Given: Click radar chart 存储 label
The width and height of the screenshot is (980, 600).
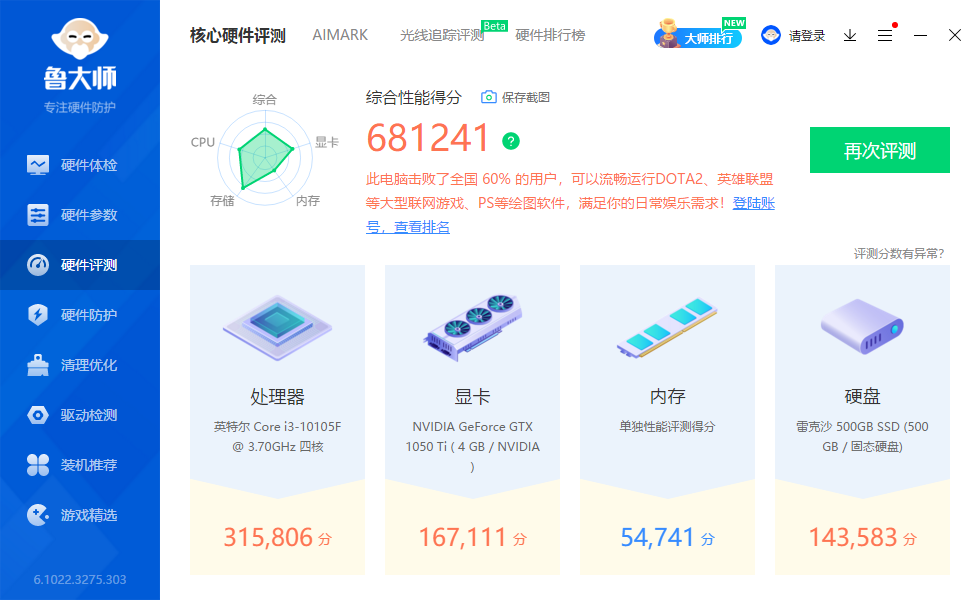Looking at the screenshot, I should pyautogui.click(x=222, y=201).
